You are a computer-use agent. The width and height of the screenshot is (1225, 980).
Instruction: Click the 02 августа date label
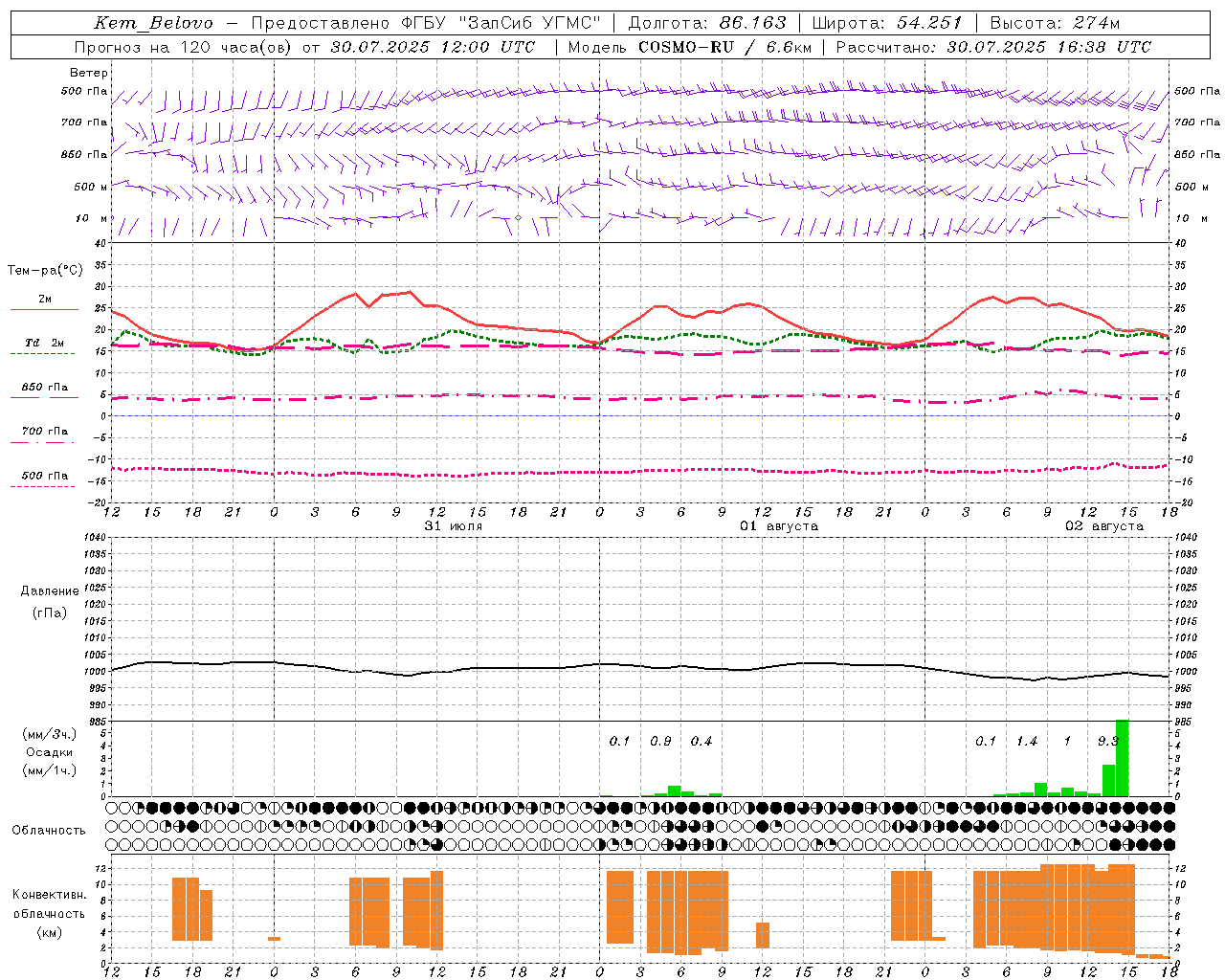click(x=1104, y=526)
